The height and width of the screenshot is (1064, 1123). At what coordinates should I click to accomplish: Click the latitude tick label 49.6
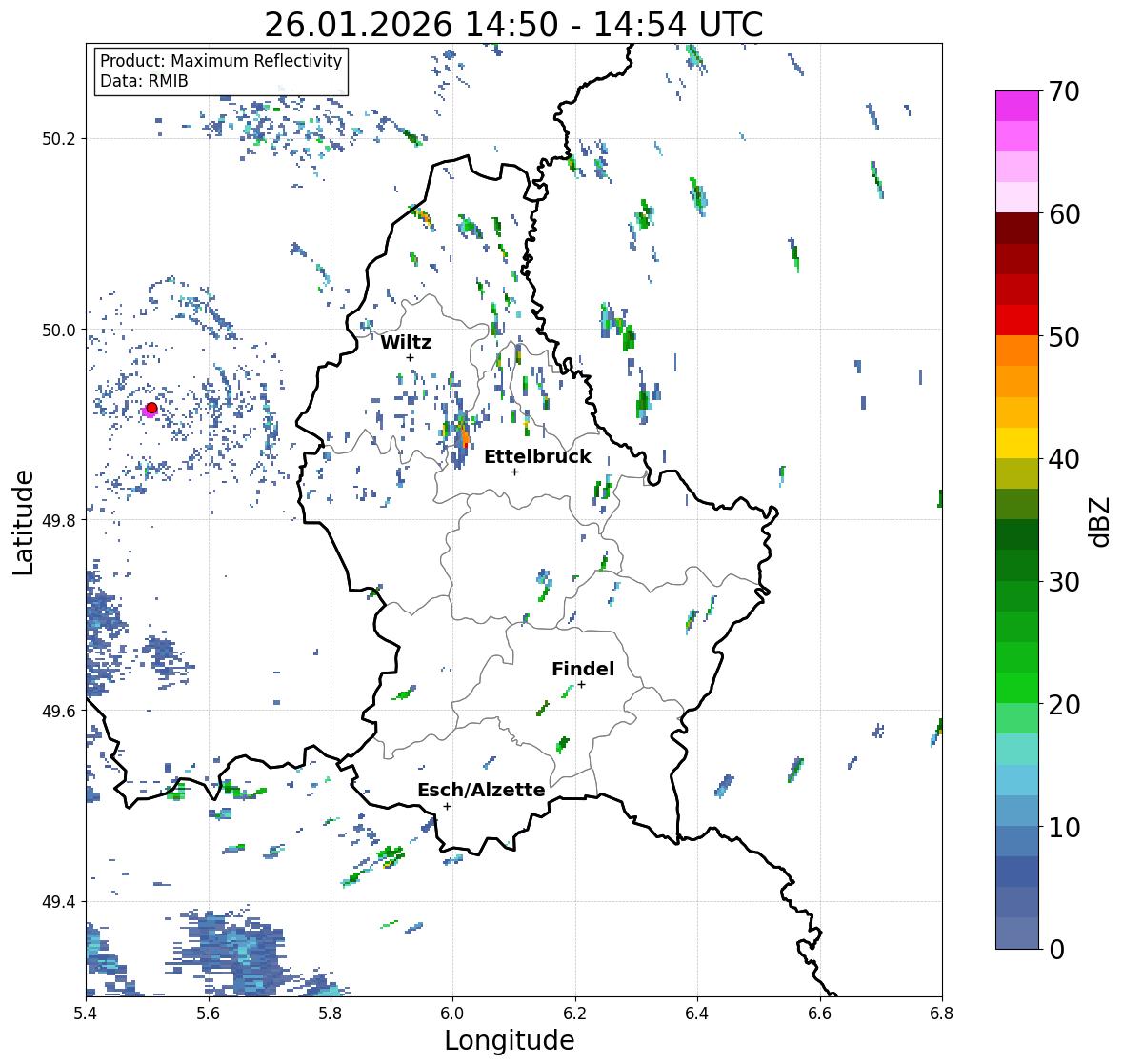pos(59,711)
